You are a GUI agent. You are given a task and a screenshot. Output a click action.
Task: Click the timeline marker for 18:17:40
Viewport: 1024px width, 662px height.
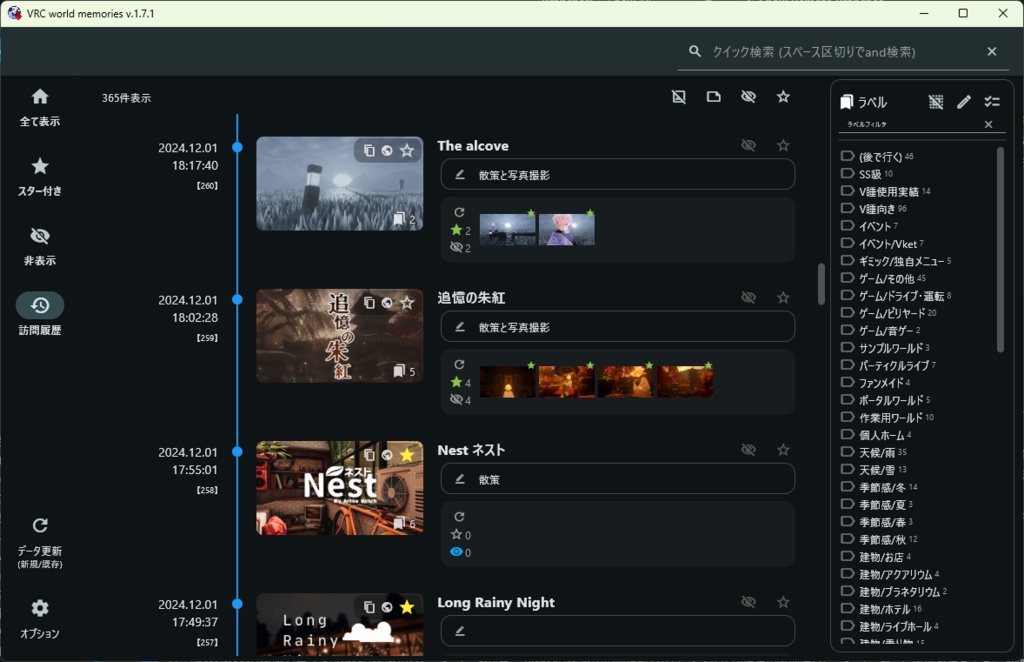click(x=237, y=148)
